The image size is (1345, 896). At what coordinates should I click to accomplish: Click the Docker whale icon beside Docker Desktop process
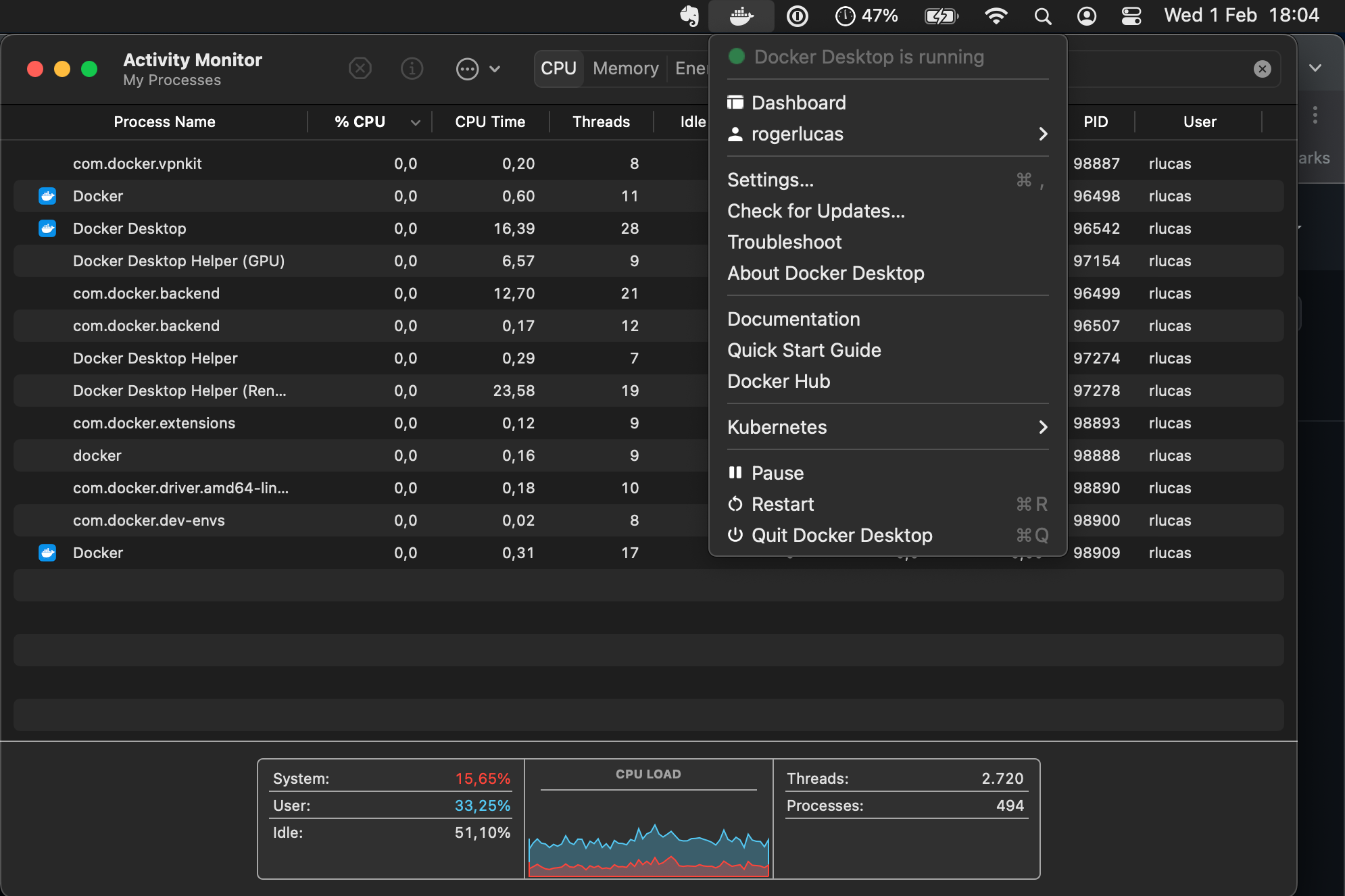[x=46, y=228]
